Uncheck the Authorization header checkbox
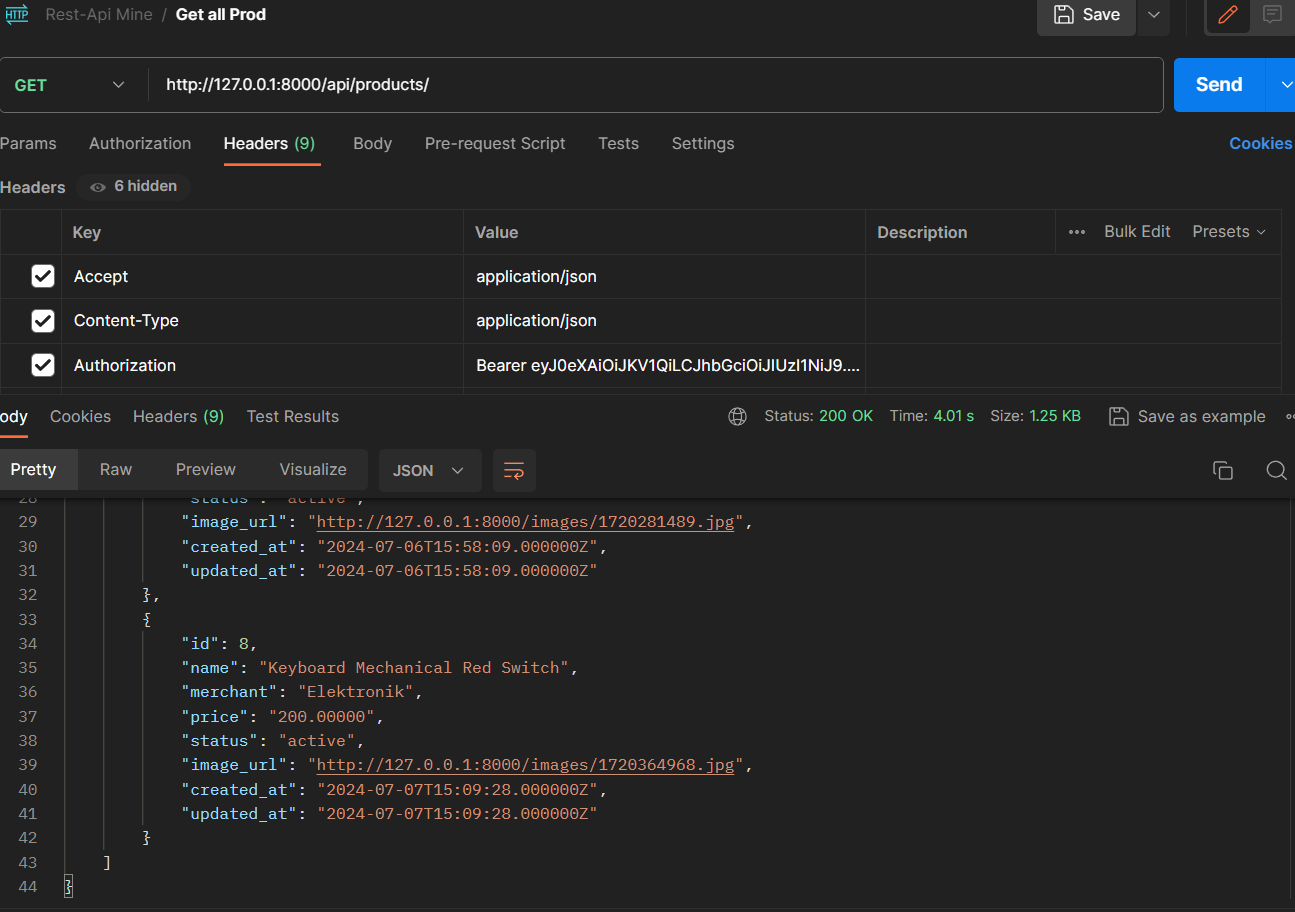Screen dimensions: 1295x912 coord(43,365)
